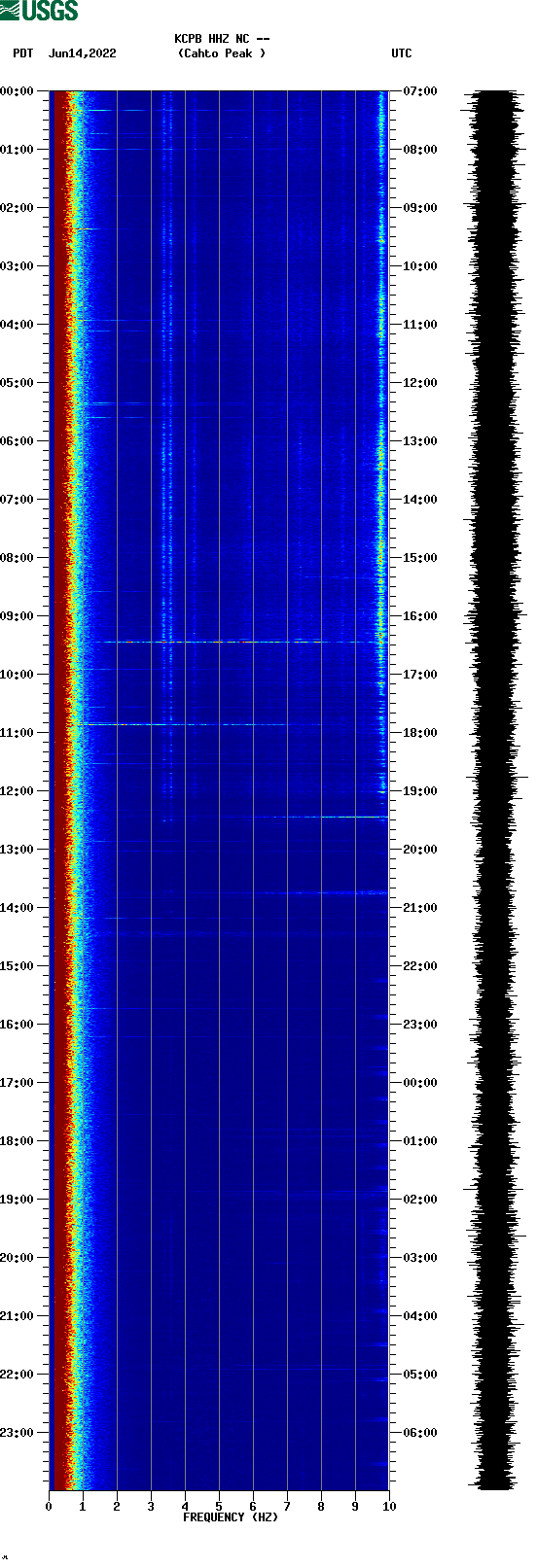Click the '05:00' PDT time label
537x1568 pixels.
17,383
